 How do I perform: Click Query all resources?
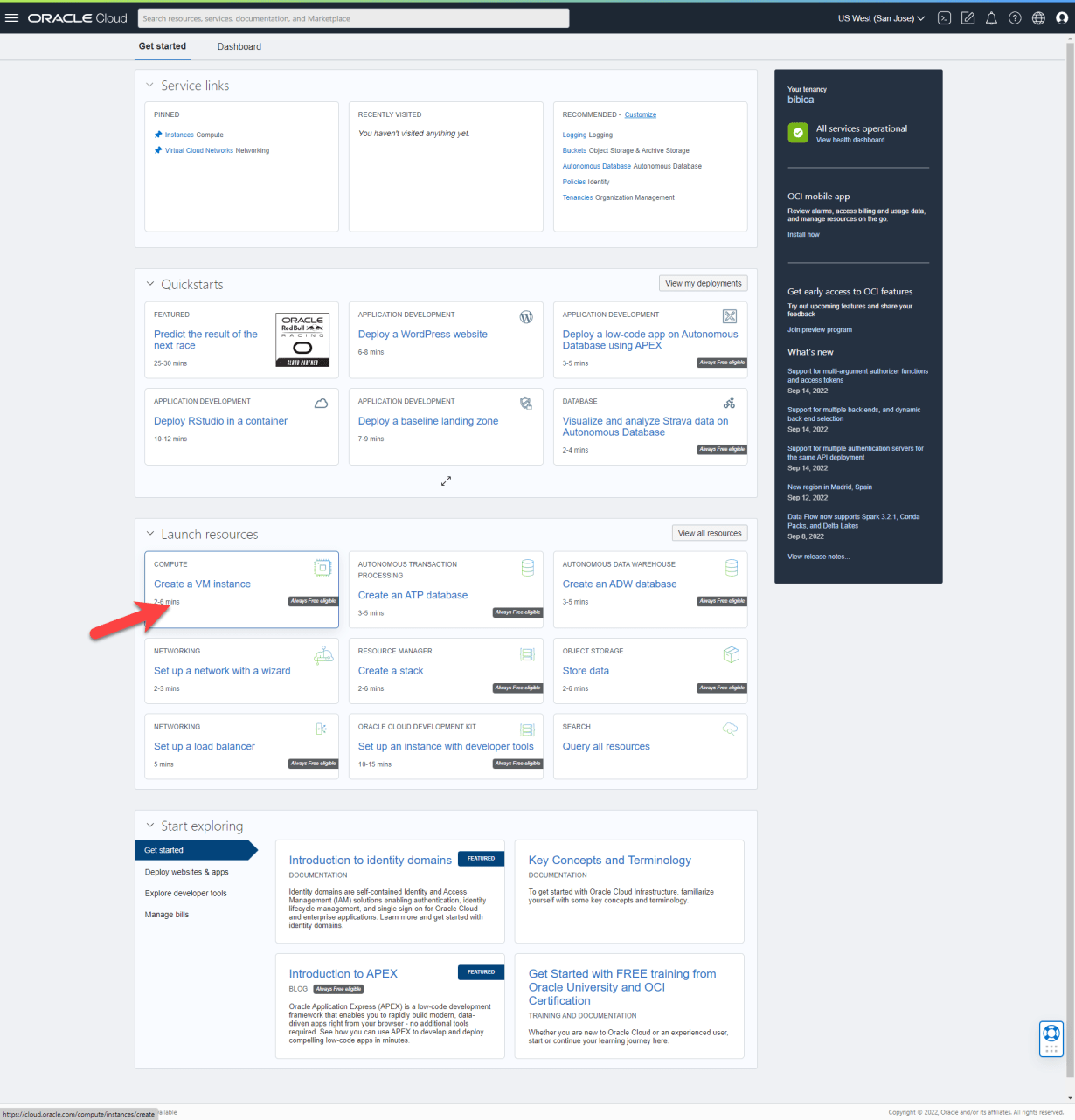[x=607, y=747]
